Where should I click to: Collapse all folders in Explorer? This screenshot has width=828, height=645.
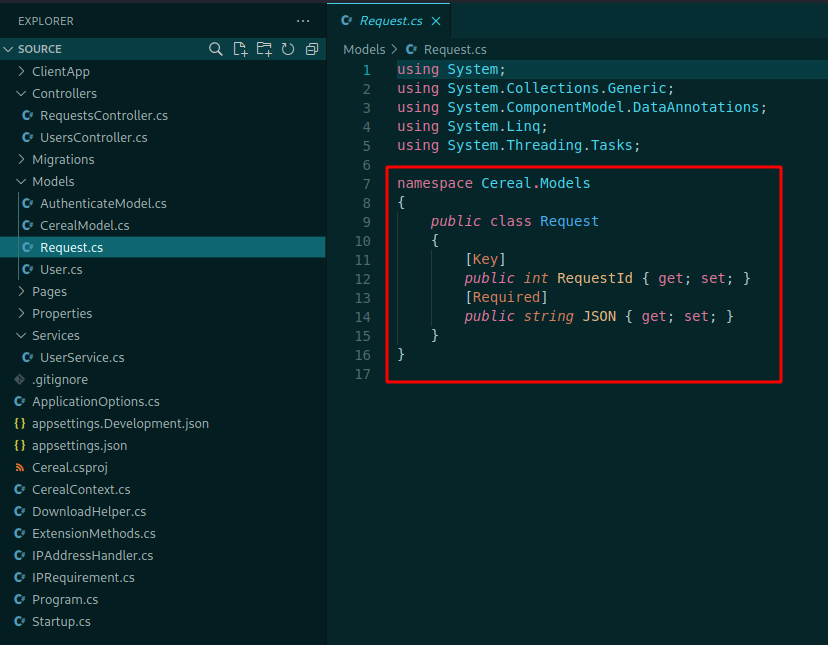(312, 49)
